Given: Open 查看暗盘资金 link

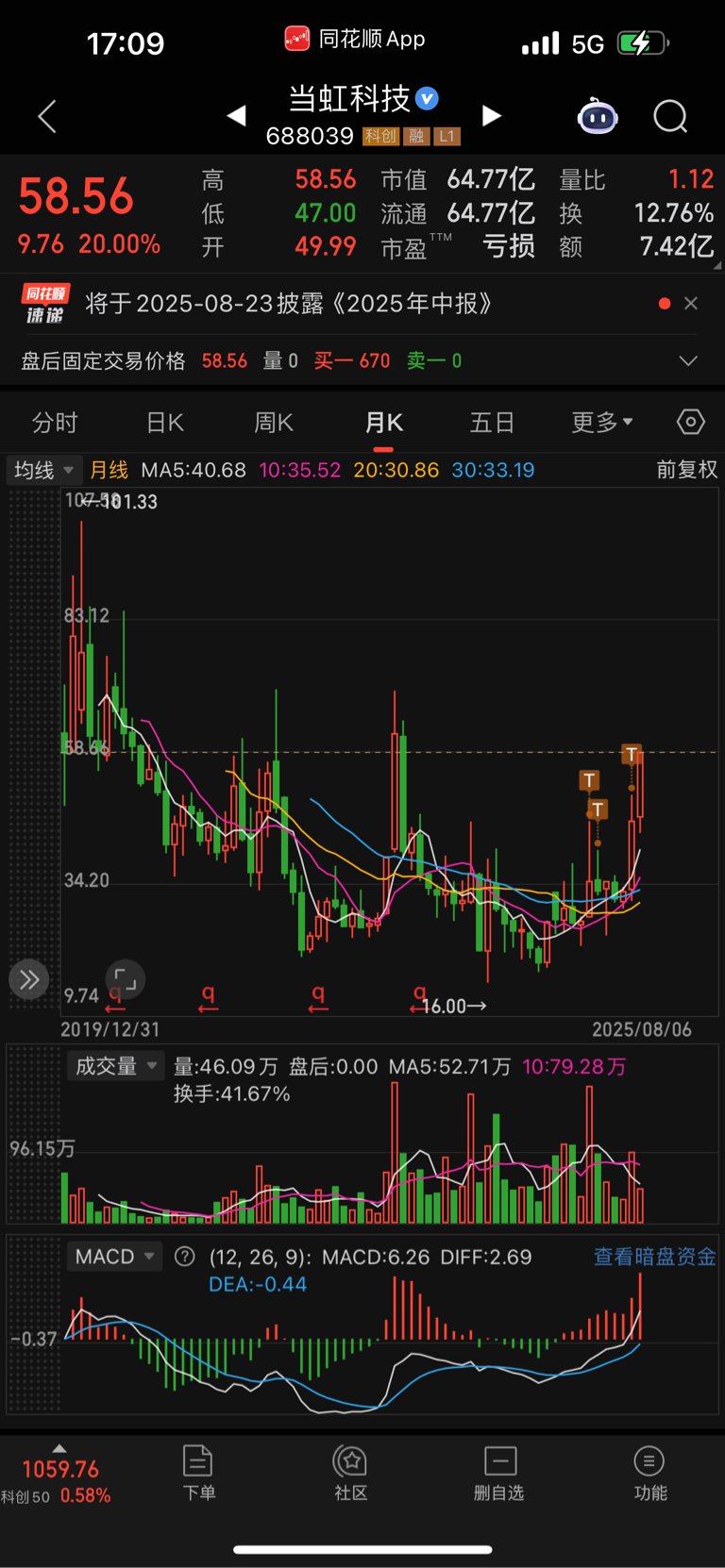Looking at the screenshot, I should point(654,1257).
